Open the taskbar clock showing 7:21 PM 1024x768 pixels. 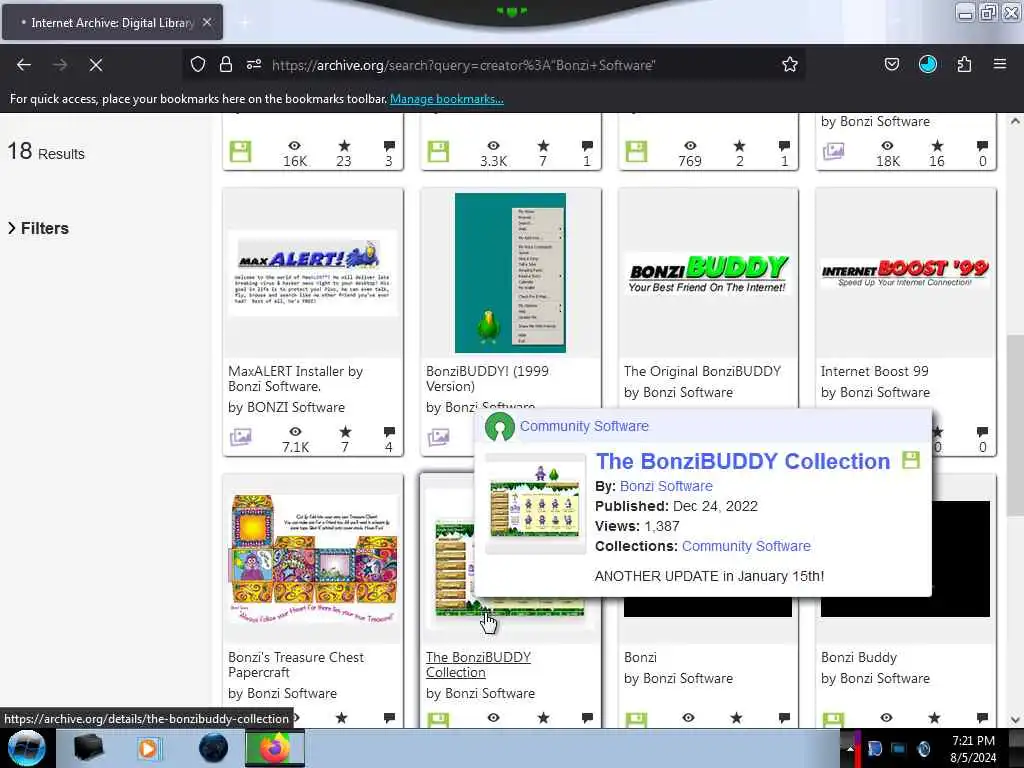click(973, 748)
